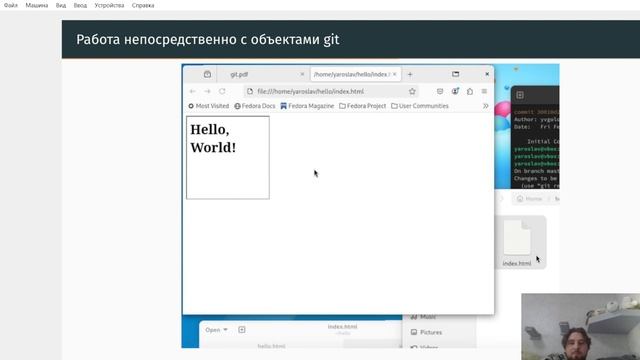Image resolution: width=640 pixels, height=360 pixels.
Task: Close the index.html browser tab
Action: pos(394,74)
